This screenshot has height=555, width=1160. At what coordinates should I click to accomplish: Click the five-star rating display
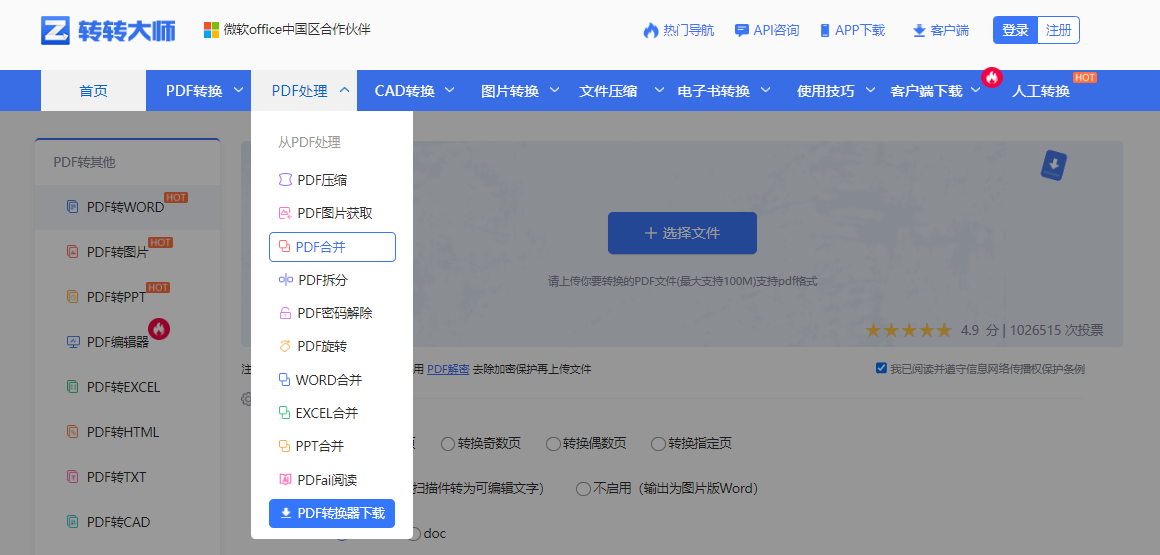(908, 330)
